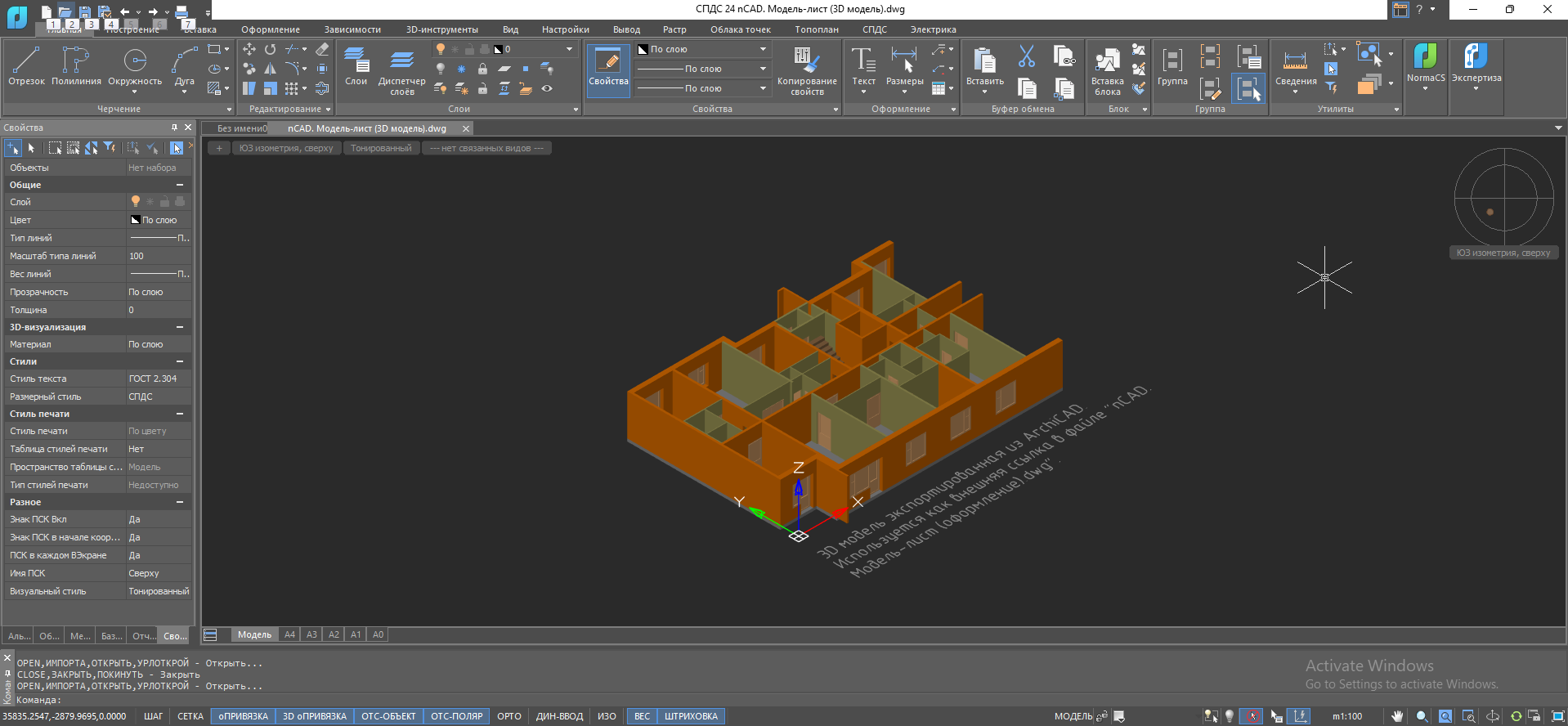Open the layer selection dropdown
Screen dimensions: 1568x726
[x=569, y=49]
